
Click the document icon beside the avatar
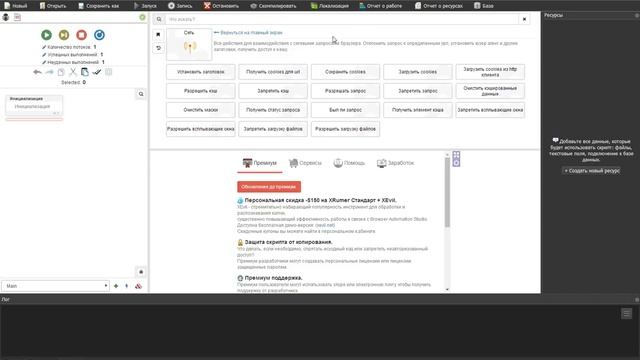coord(17,17)
